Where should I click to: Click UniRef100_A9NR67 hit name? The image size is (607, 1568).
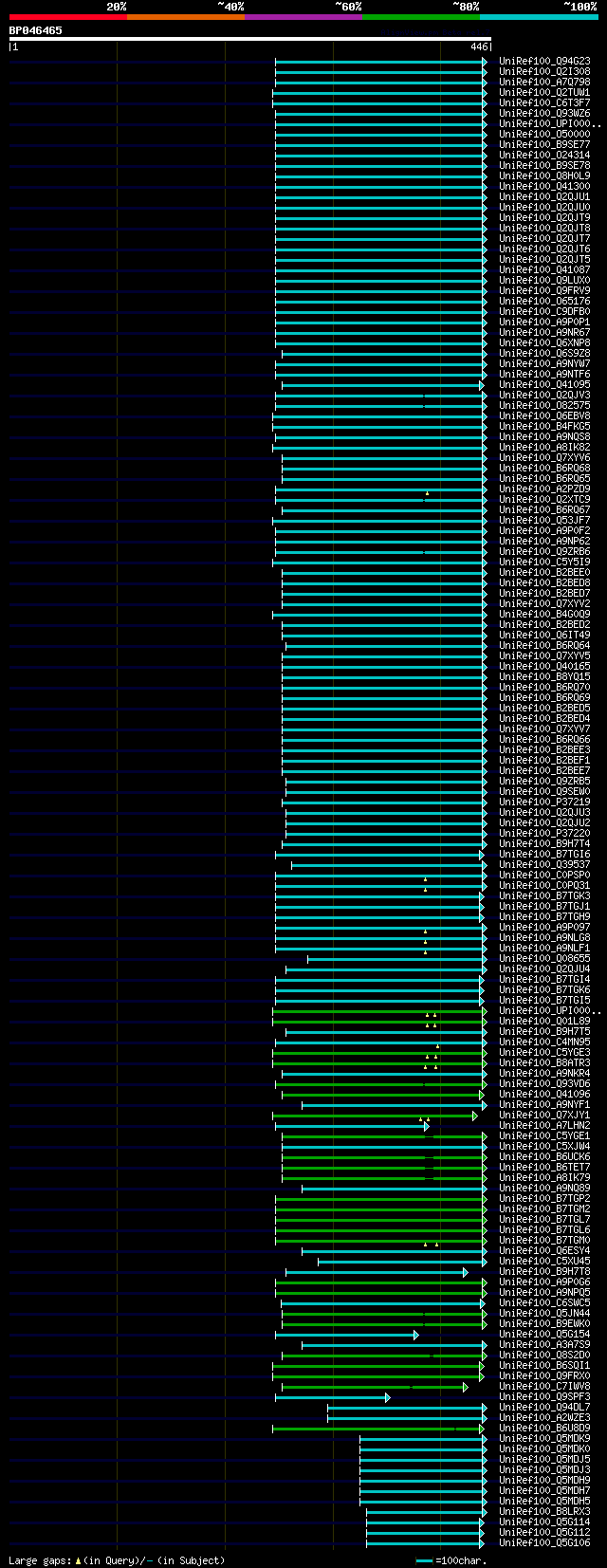coord(544,332)
